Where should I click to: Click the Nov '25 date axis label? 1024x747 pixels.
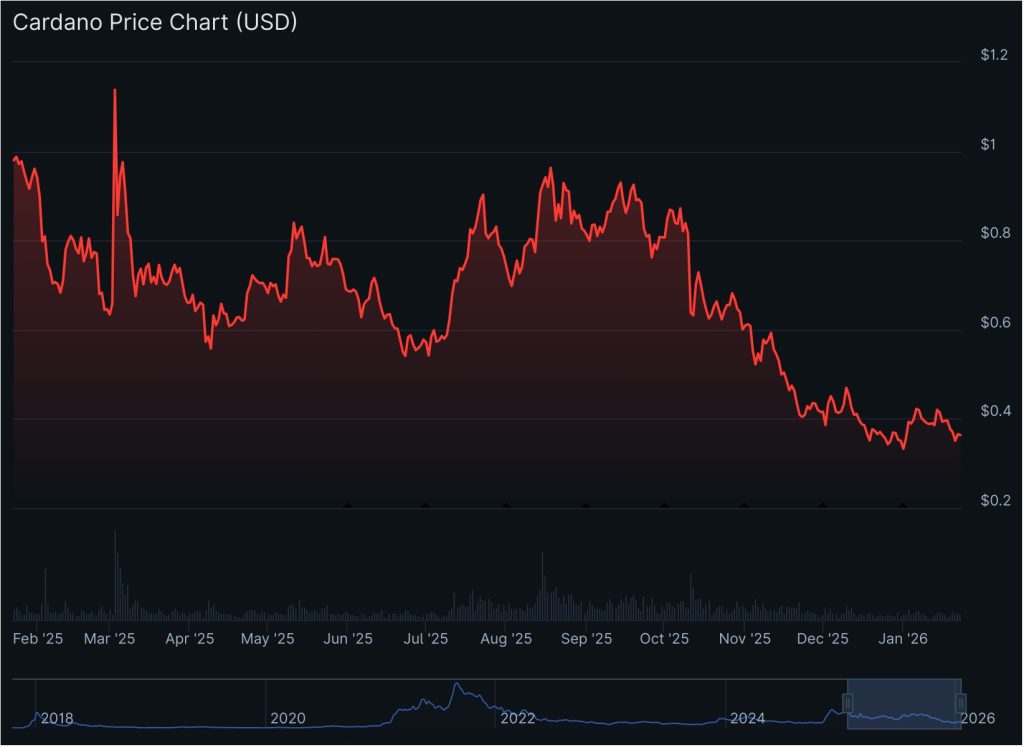744,639
